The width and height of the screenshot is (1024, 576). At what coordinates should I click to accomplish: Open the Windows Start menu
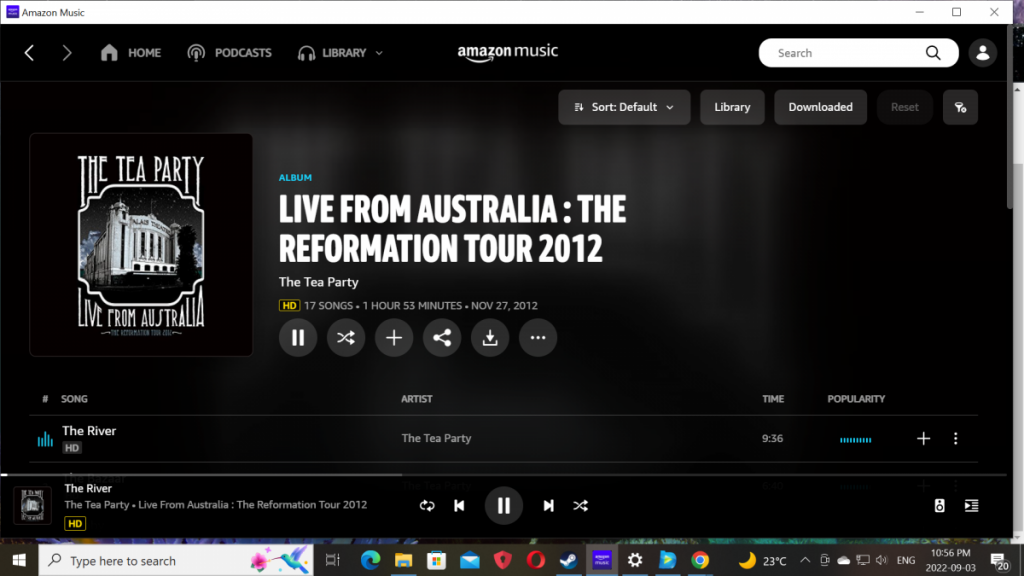pos(19,560)
